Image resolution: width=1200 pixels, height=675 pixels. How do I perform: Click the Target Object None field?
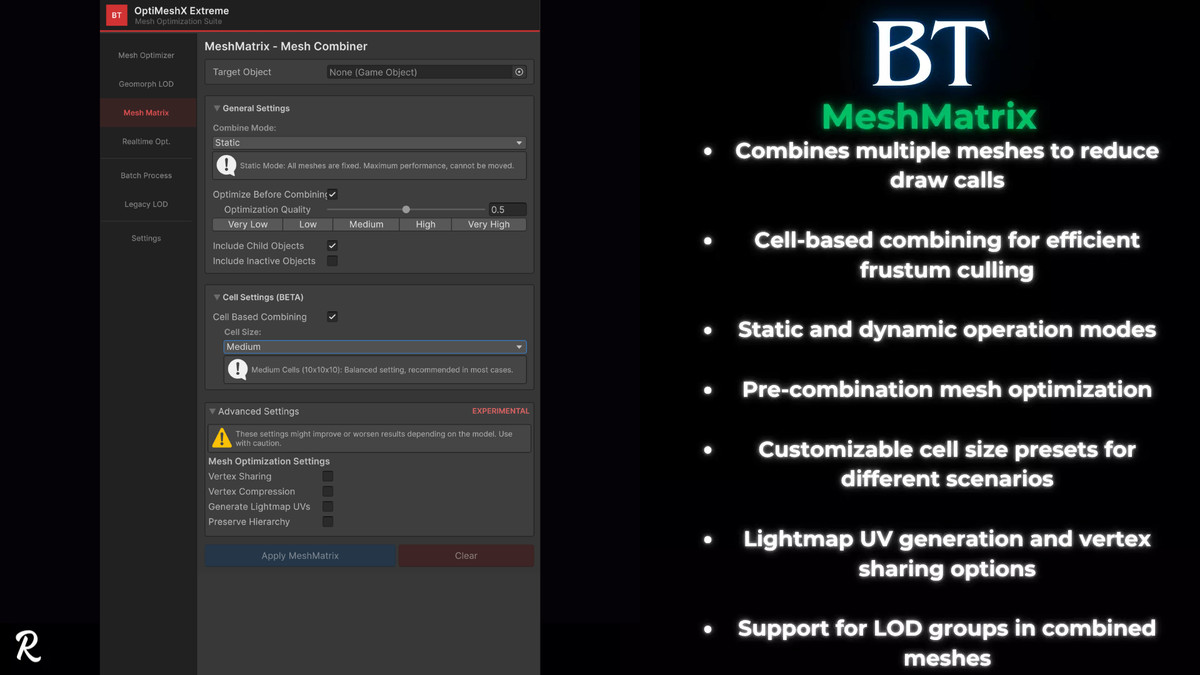(x=427, y=72)
